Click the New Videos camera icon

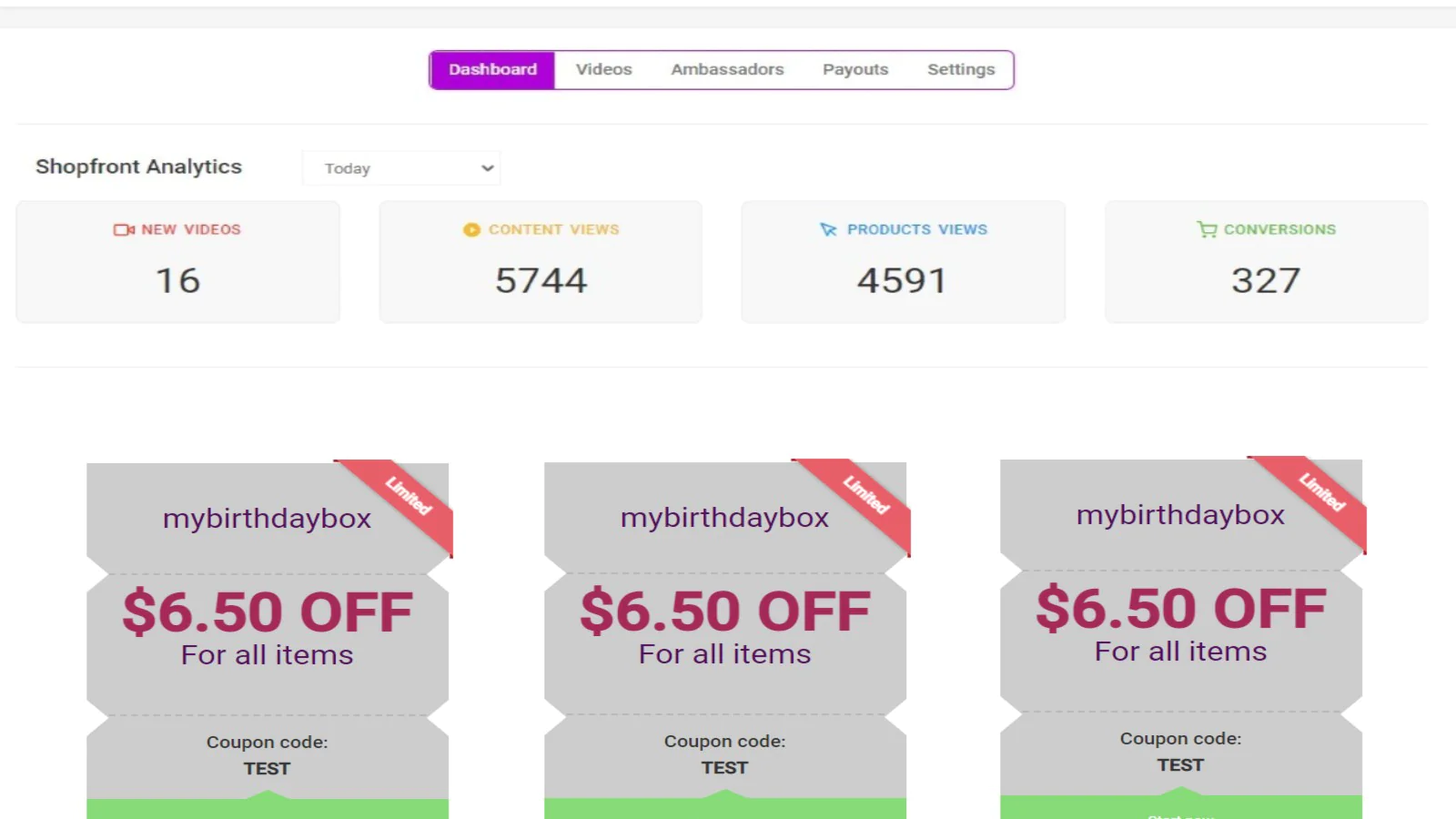[124, 230]
